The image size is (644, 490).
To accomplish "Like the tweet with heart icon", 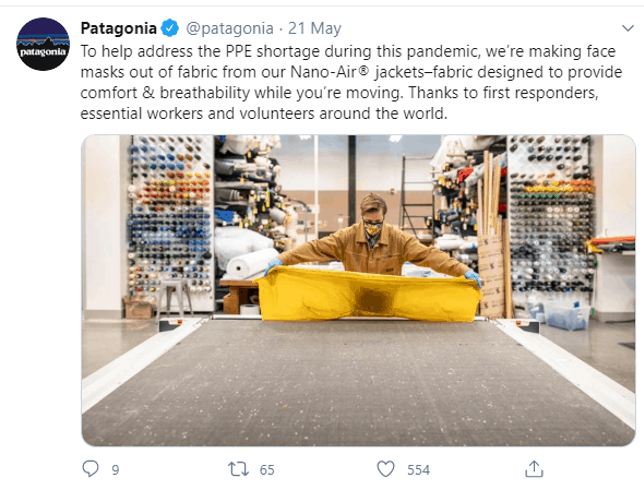I will coord(385,469).
